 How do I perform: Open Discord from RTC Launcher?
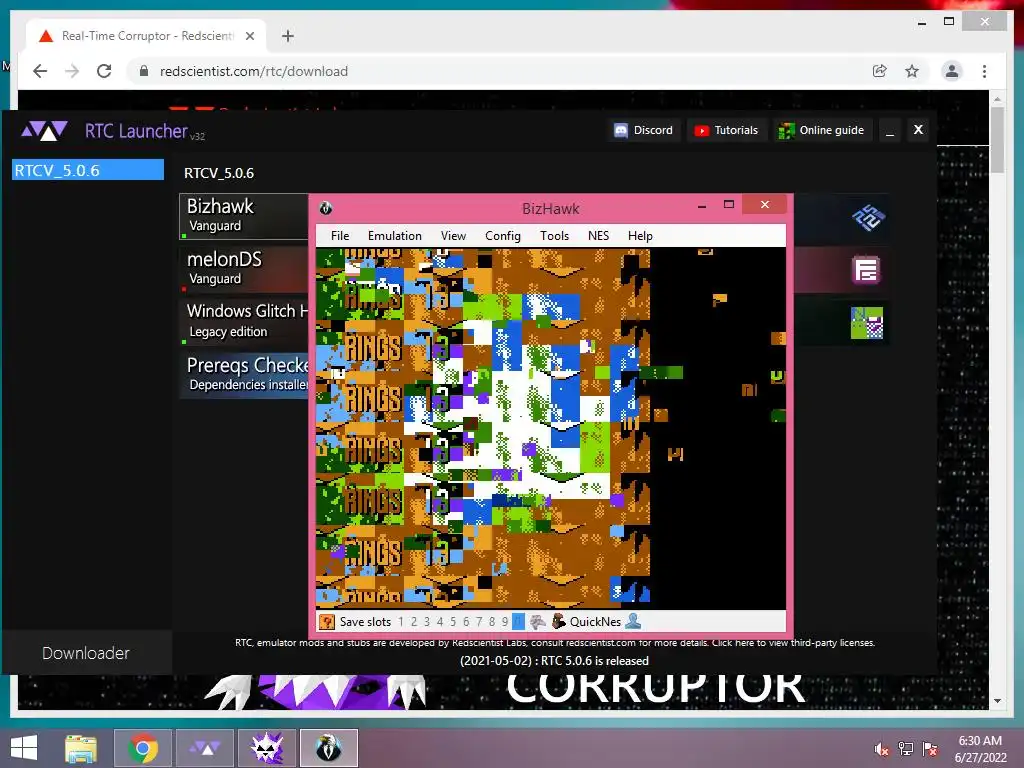(x=644, y=130)
